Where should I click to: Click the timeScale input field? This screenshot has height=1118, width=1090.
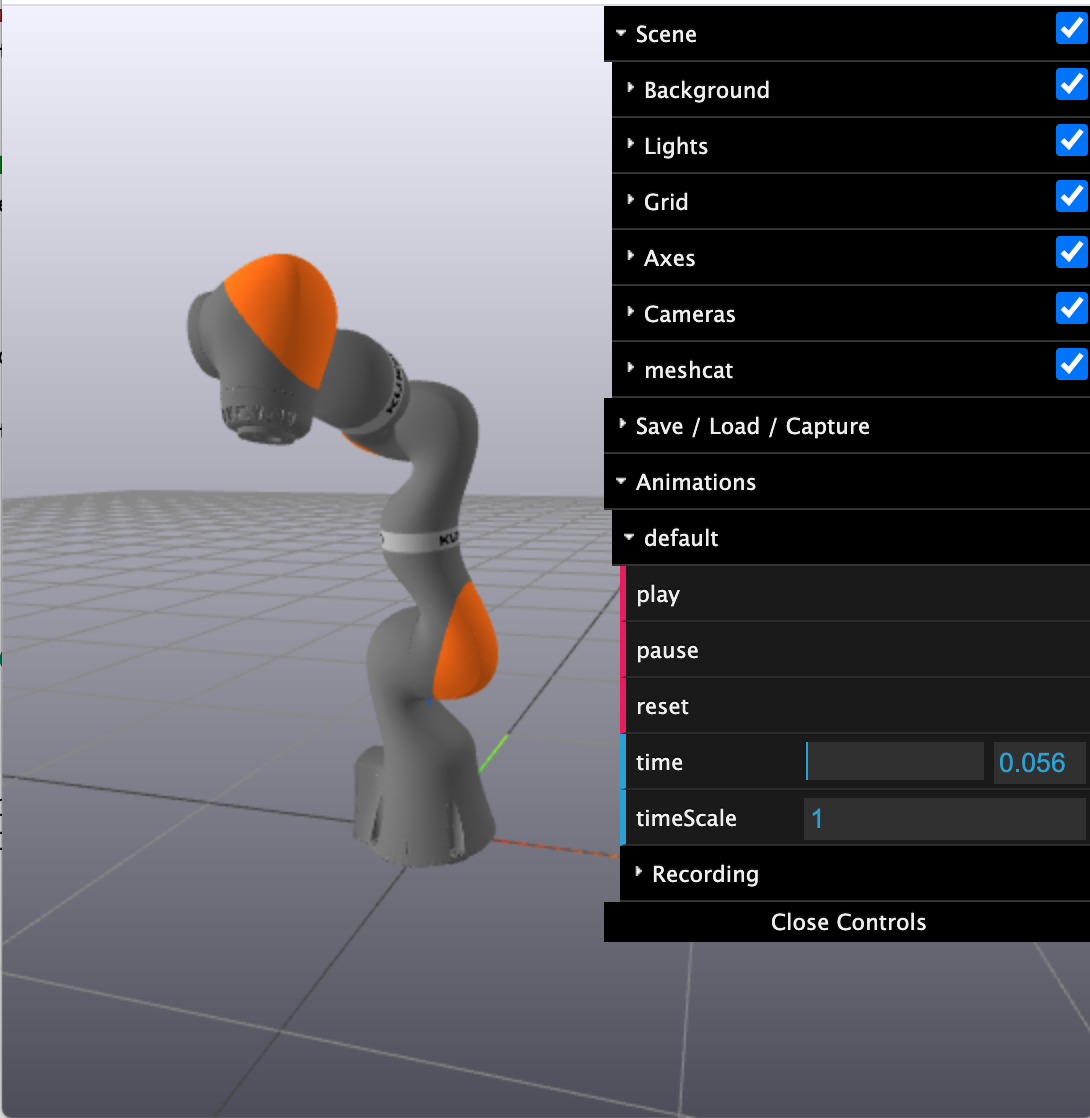pyautogui.click(x=942, y=818)
